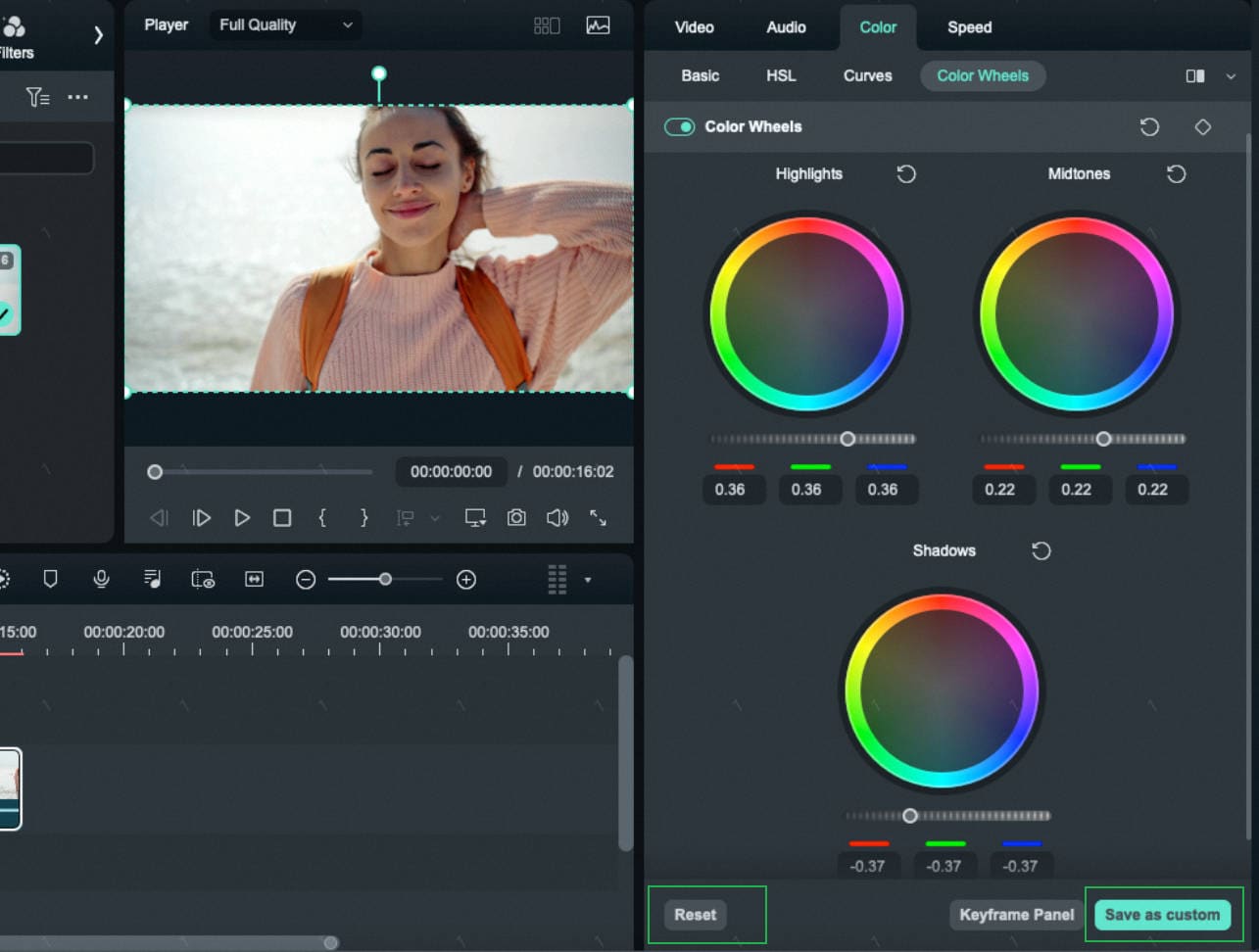Click the Midtones brightness slider handle
The width and height of the screenshot is (1259, 952).
tap(1103, 439)
